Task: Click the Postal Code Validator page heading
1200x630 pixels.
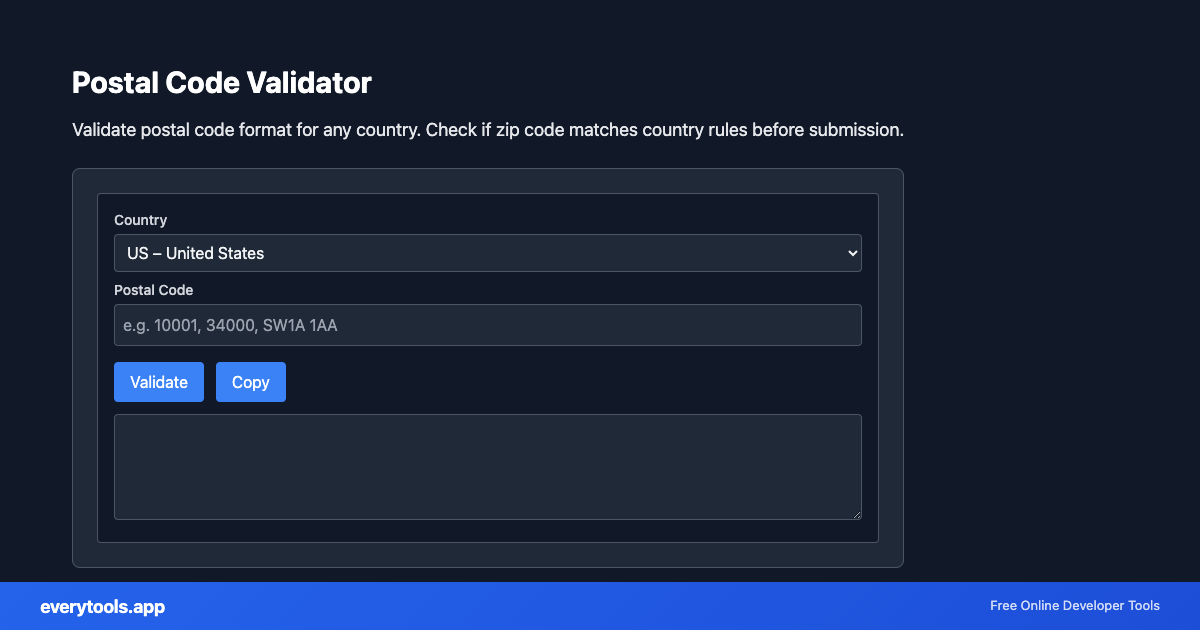Action: pos(221,83)
